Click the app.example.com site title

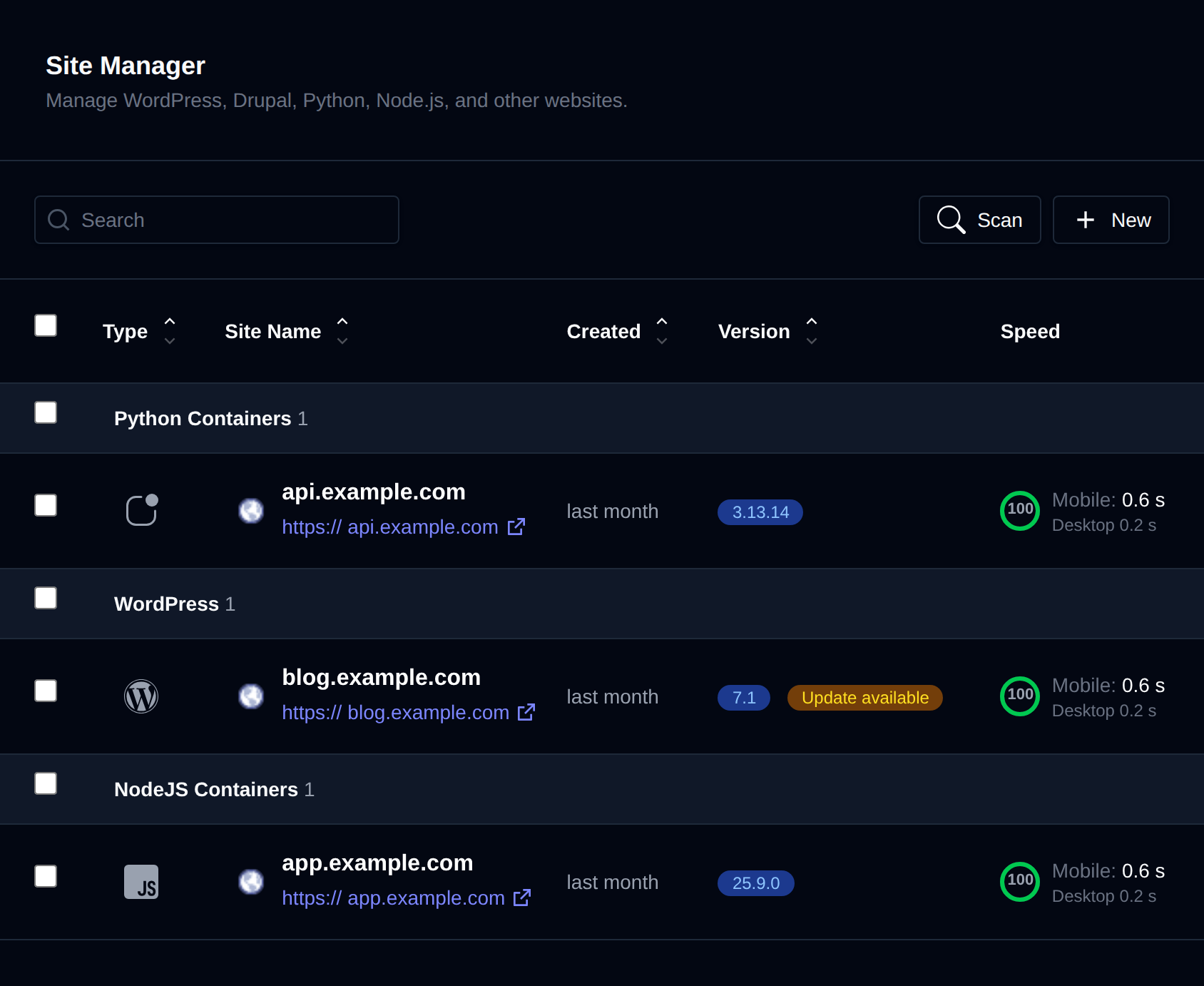[x=377, y=863]
